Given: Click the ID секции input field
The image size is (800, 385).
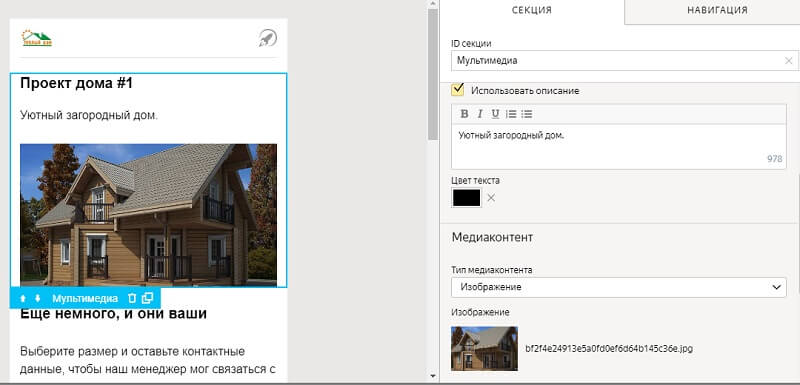Looking at the screenshot, I should 624,61.
